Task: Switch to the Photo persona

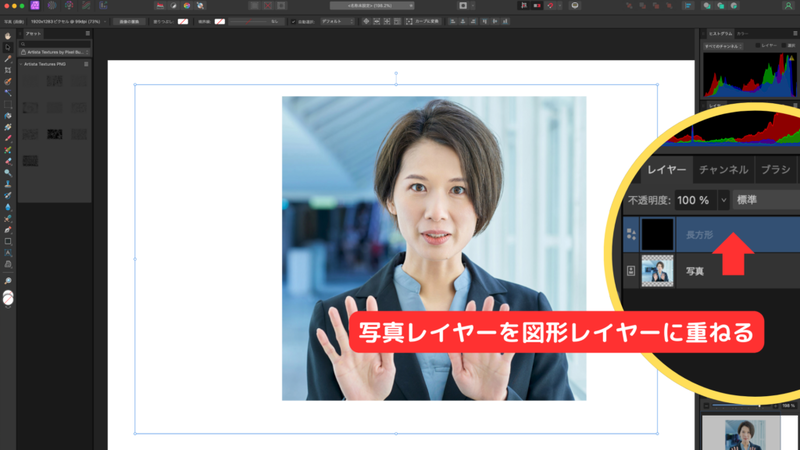Action: click(35, 6)
